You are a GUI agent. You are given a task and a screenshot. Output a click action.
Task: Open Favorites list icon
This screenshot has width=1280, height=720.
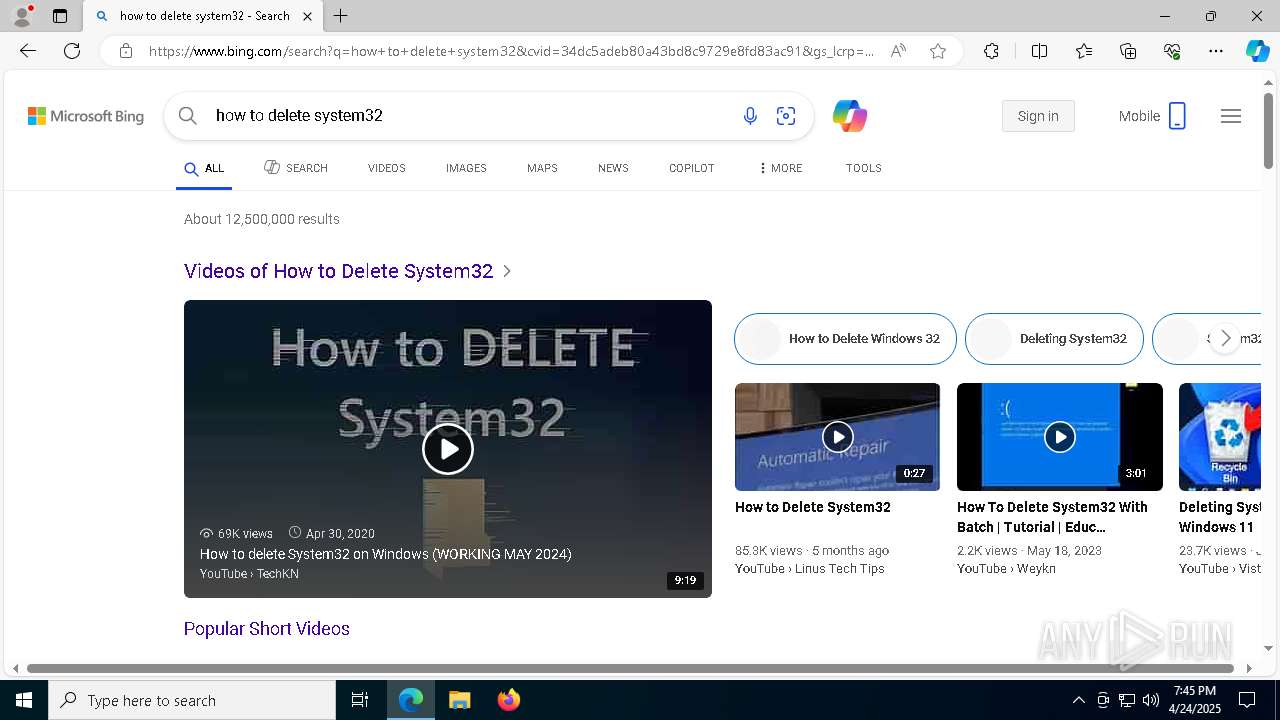click(x=1084, y=51)
